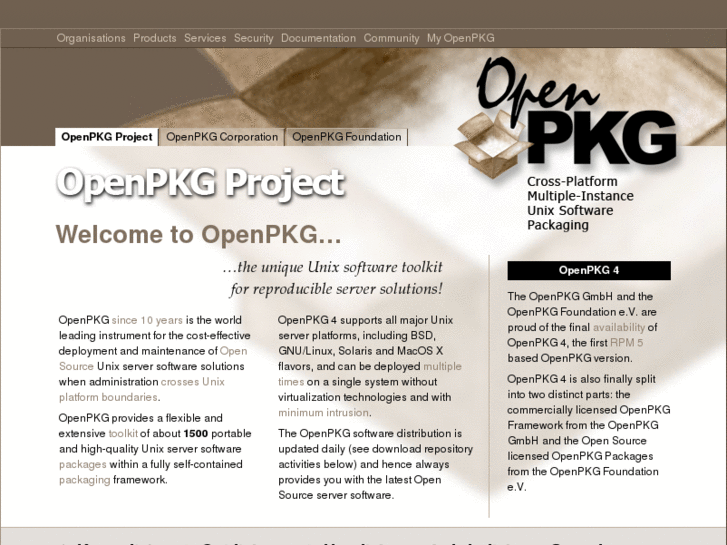Open the 'minimum intrusion' link
This screenshot has width=727, height=545.
coord(323,412)
